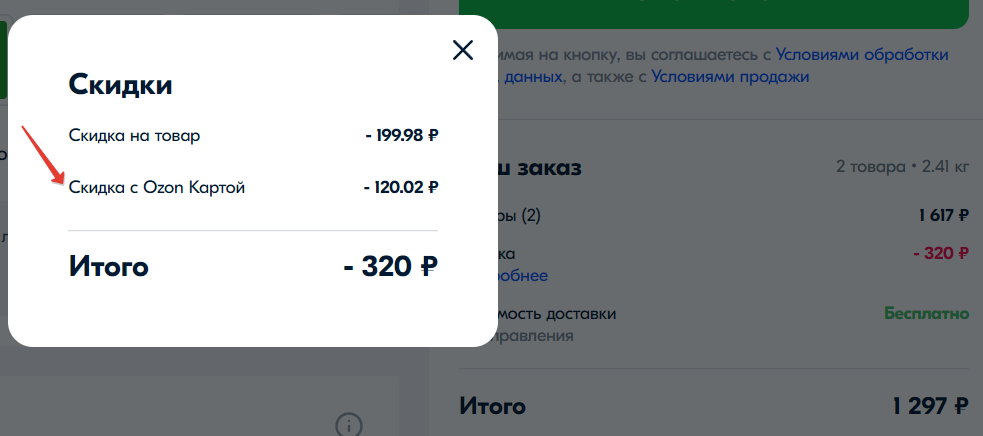Click the - 199.98 ₽ discount amount
The width and height of the screenshot is (983, 436).
(x=401, y=135)
